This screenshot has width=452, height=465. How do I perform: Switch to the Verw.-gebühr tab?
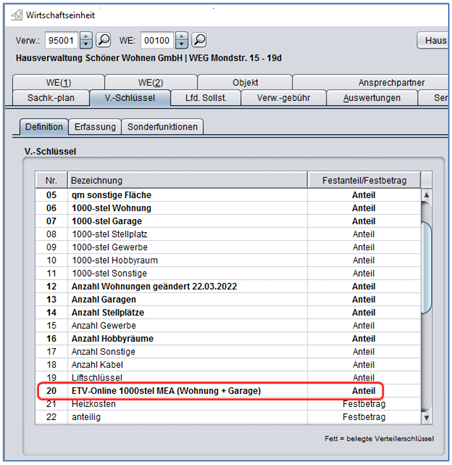click(283, 98)
